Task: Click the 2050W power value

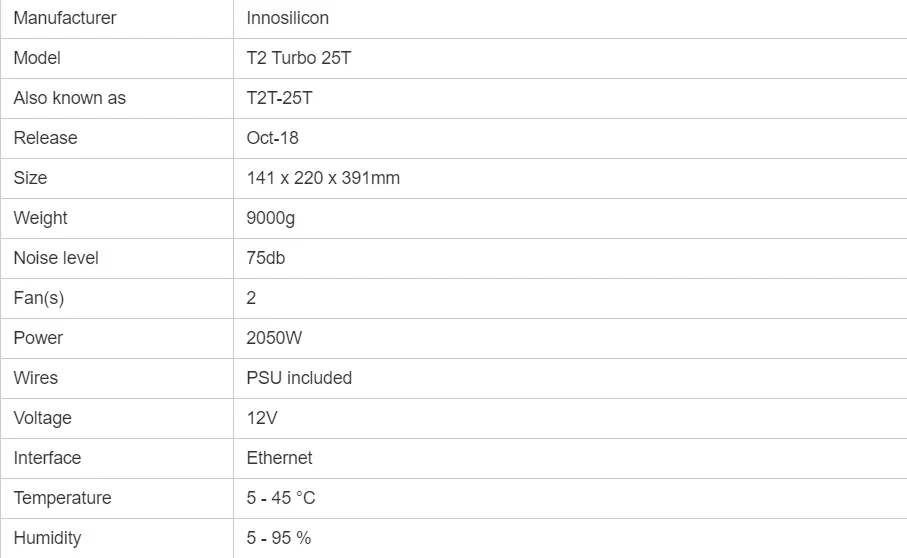Action: (274, 338)
